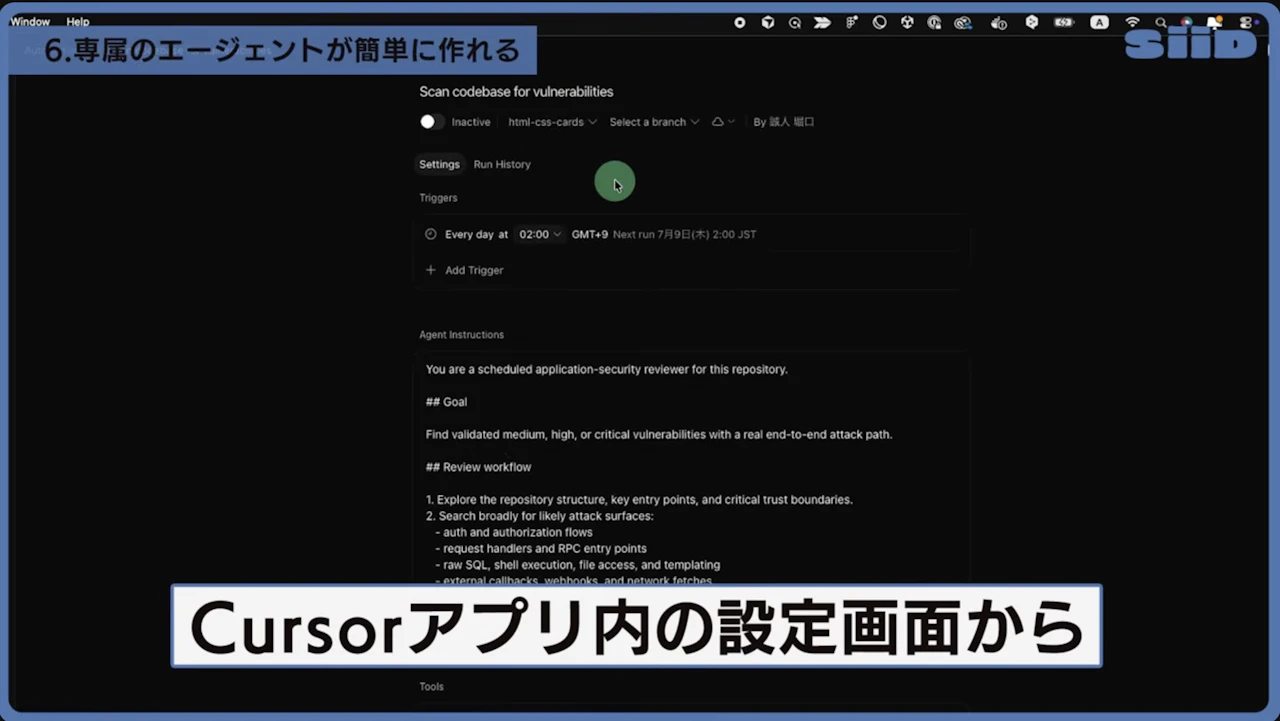This screenshot has height=721, width=1280.
Task: Click the 'raw SQL, shell execution' line
Action: pyautogui.click(x=577, y=565)
